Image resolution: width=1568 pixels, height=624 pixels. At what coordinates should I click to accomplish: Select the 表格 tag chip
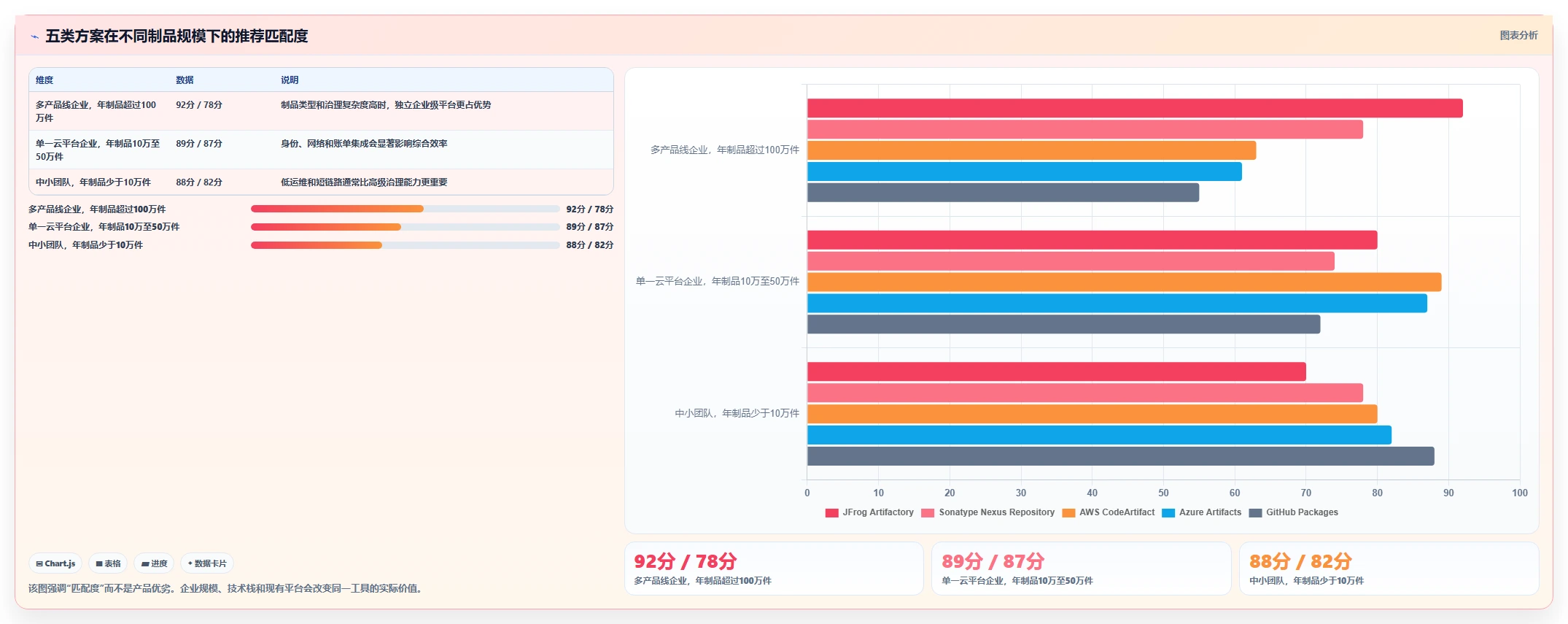(x=108, y=563)
